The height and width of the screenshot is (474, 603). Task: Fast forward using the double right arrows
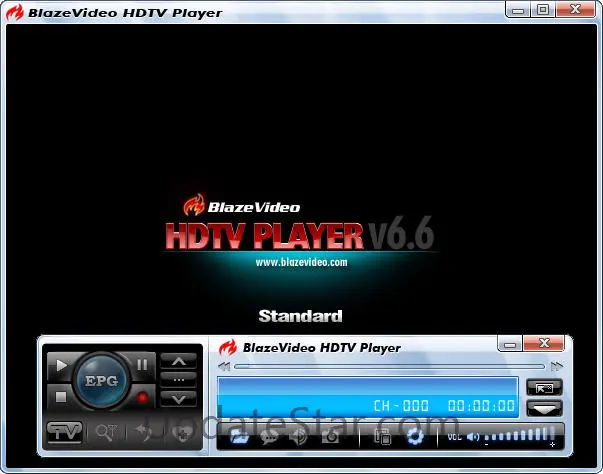557,366
